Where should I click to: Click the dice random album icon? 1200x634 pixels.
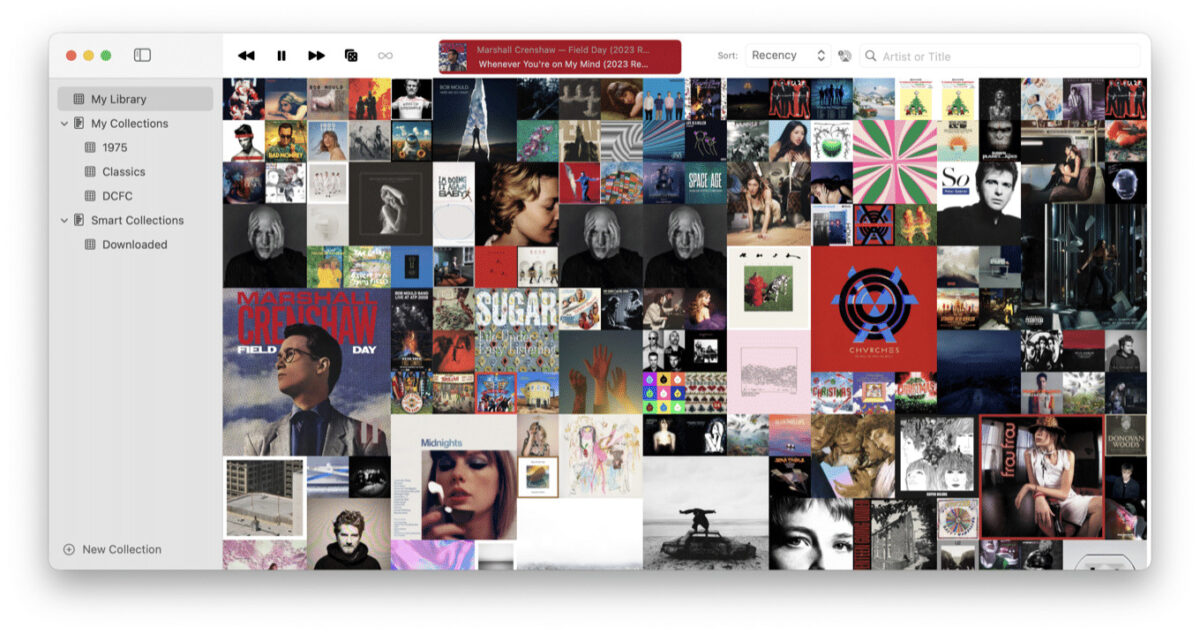(351, 56)
